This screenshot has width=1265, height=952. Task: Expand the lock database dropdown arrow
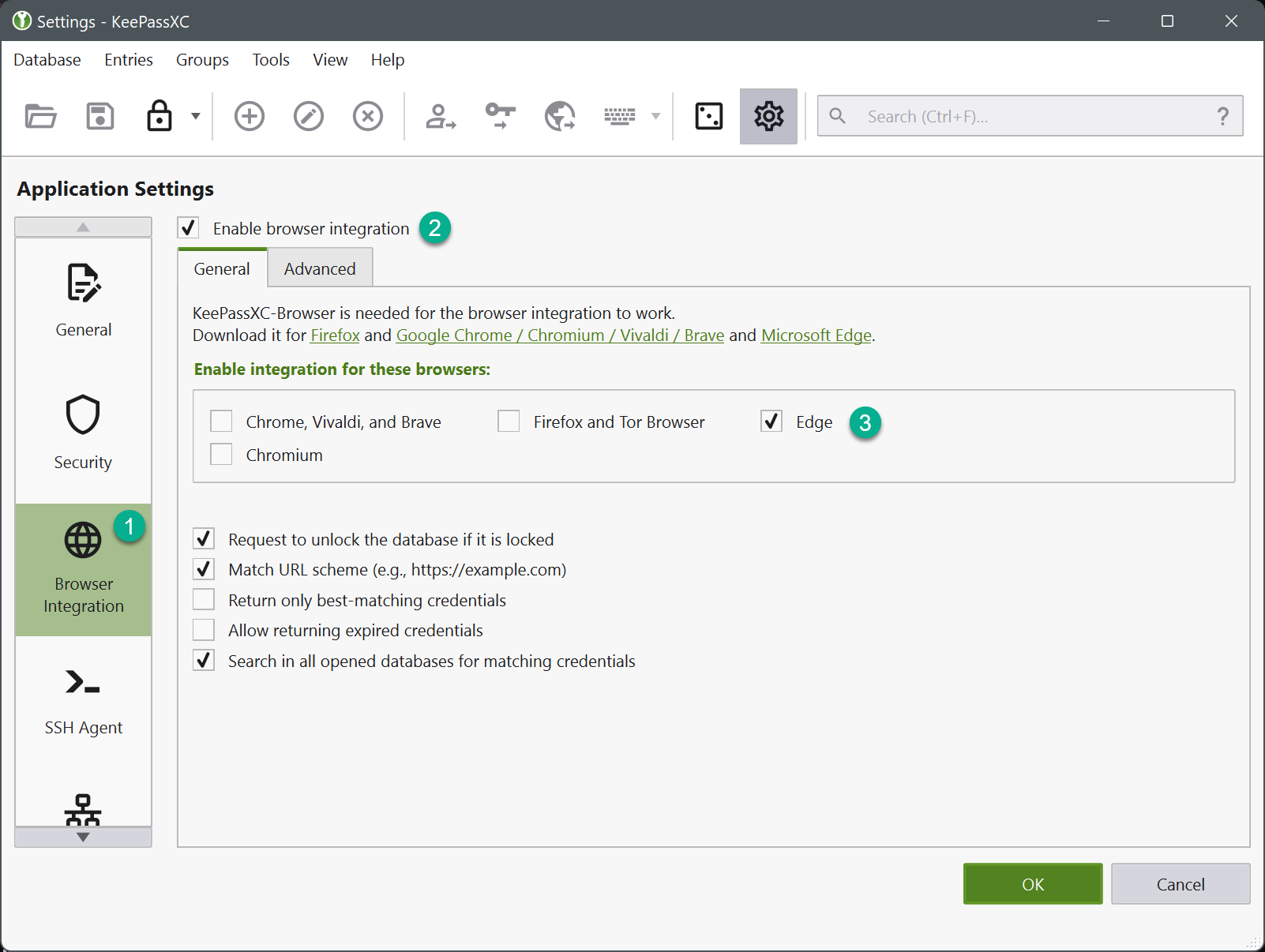click(196, 116)
